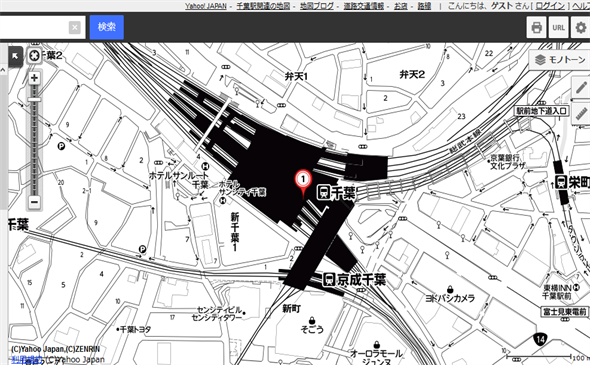590x365 pixels.
Task: Click the 栄町 station train icon
Action: 562,182
